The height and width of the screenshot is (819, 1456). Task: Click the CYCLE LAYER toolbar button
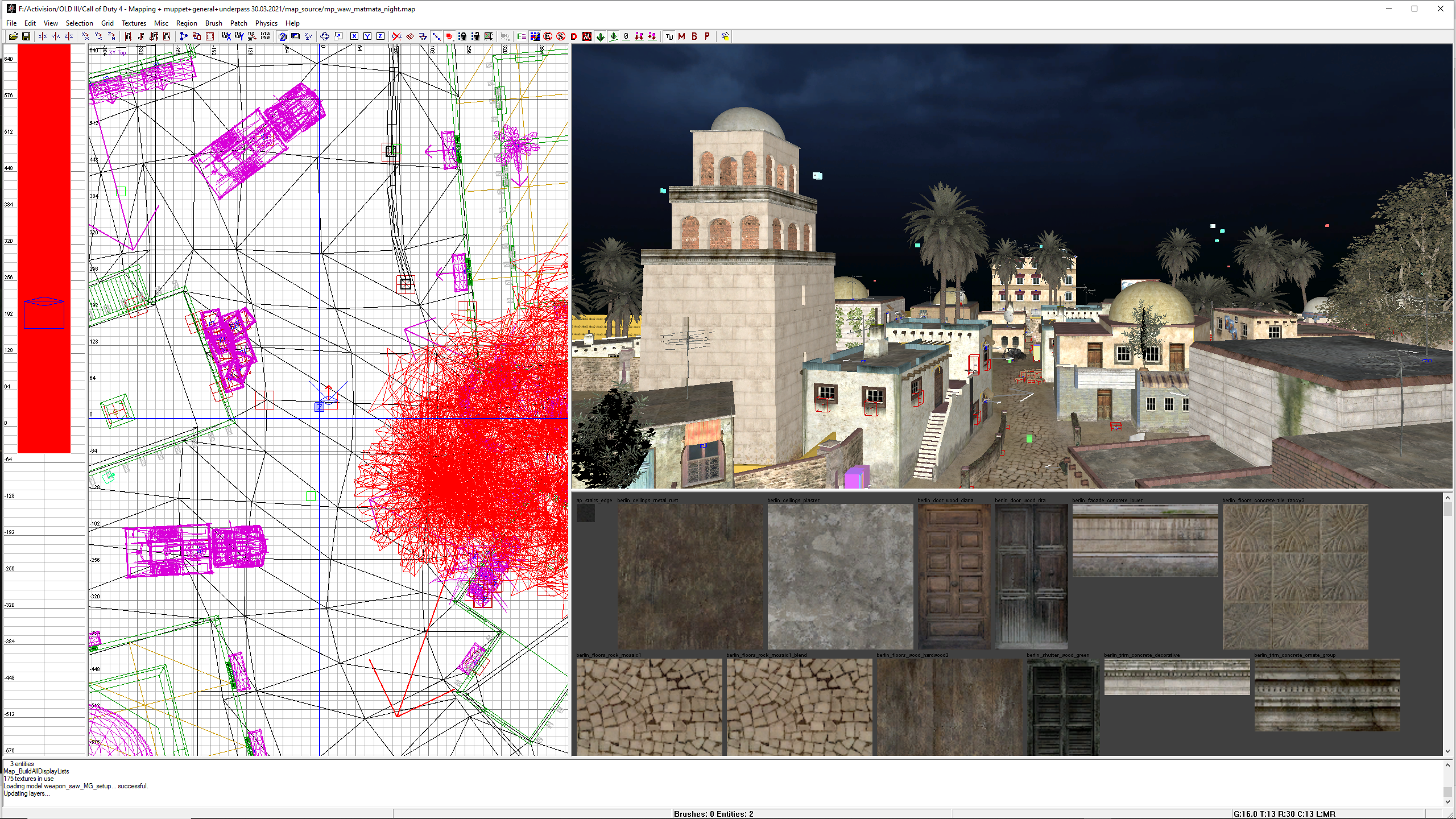click(x=266, y=36)
